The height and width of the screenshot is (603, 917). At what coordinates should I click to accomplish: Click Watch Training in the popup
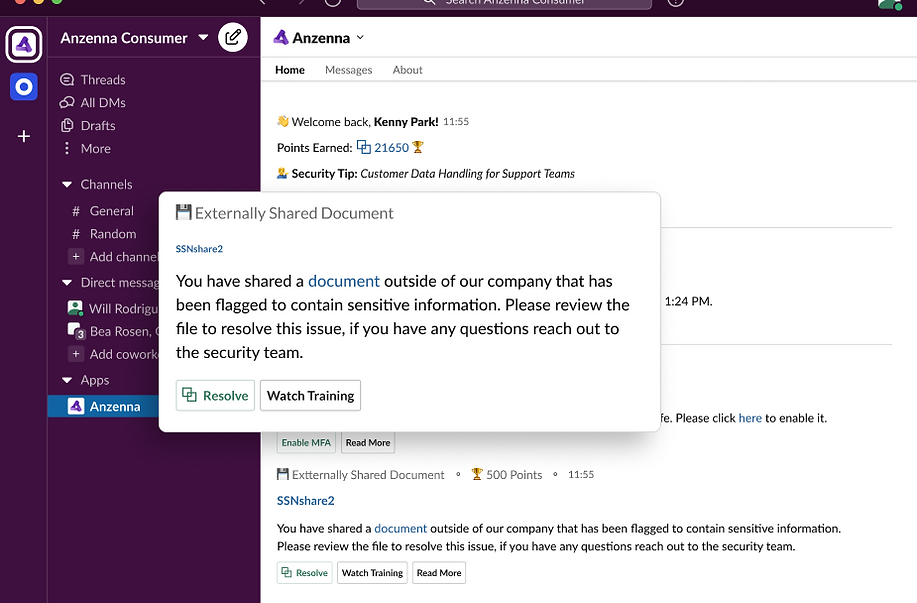point(310,396)
